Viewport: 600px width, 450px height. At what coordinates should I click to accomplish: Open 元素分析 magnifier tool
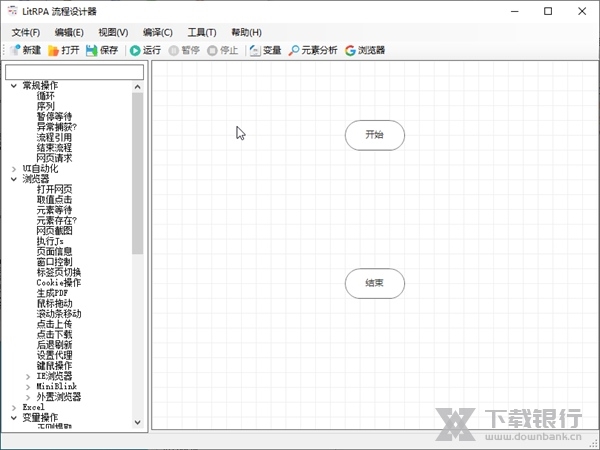pyautogui.click(x=293, y=50)
